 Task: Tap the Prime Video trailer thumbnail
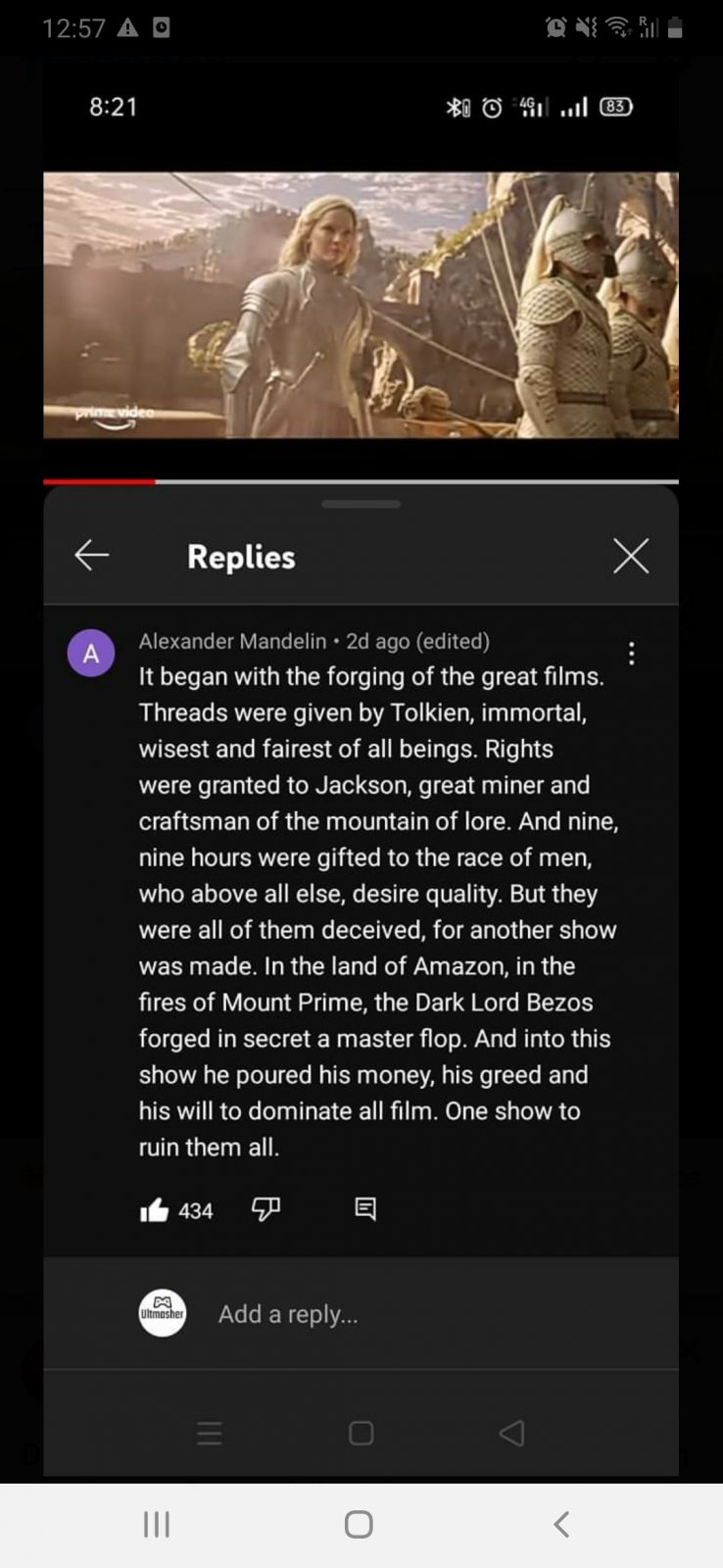click(x=361, y=305)
